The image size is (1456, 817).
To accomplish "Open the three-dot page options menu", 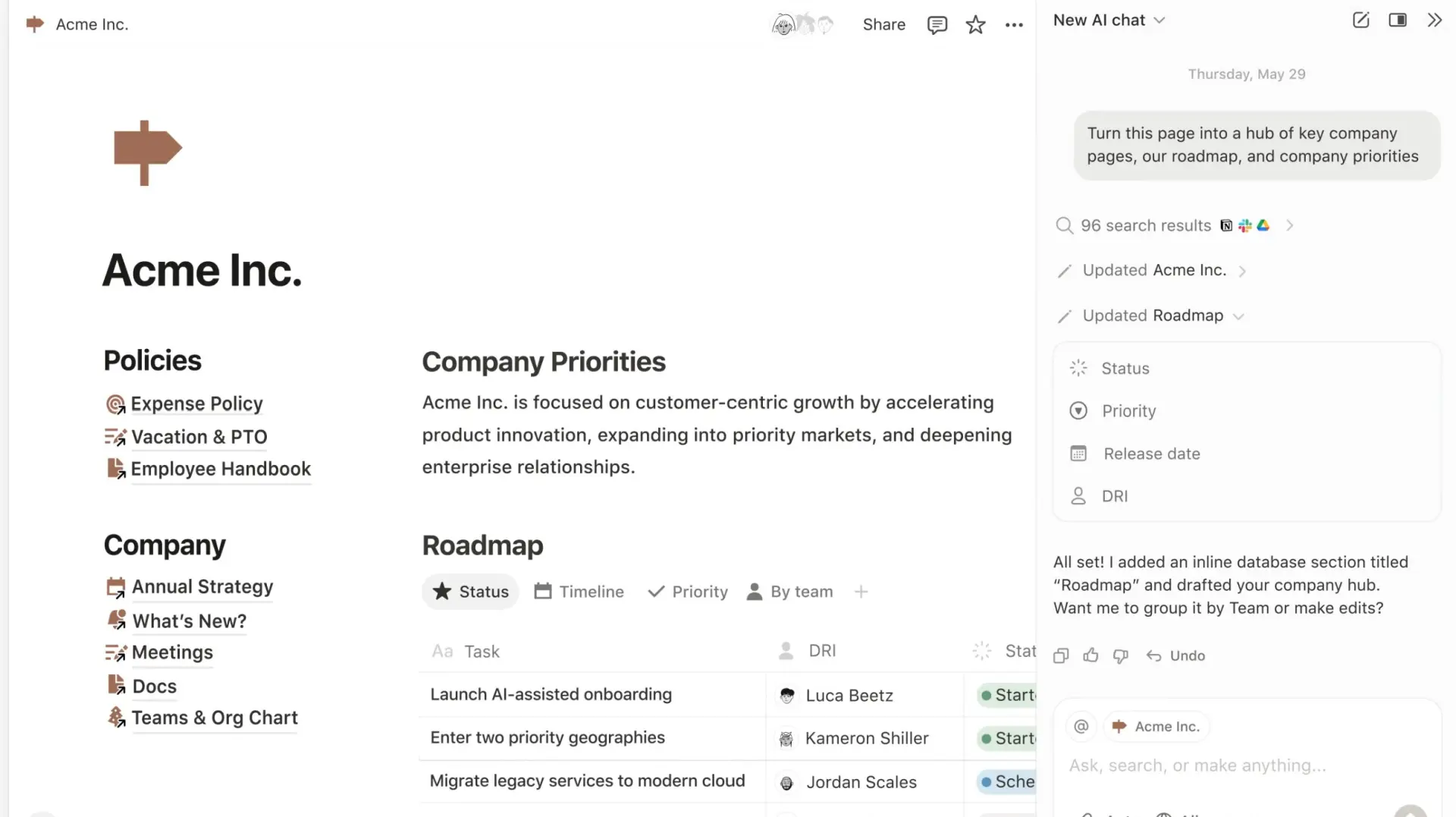I will click(x=1014, y=25).
